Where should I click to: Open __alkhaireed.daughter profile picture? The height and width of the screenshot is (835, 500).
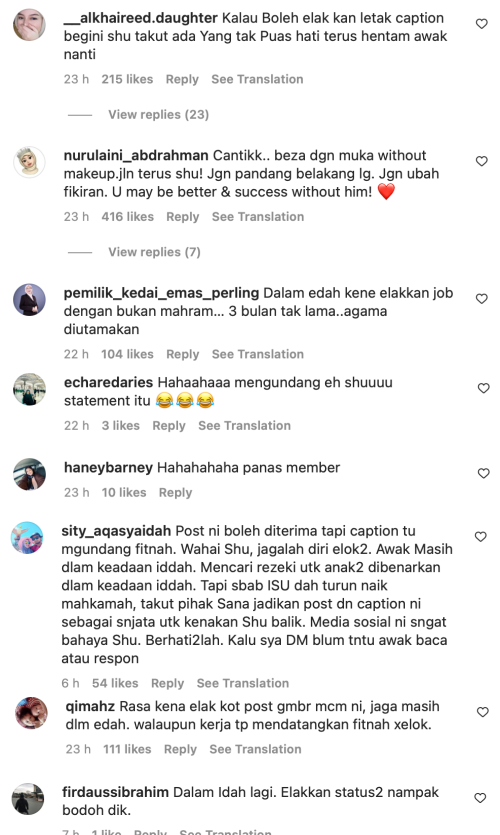click(29, 24)
